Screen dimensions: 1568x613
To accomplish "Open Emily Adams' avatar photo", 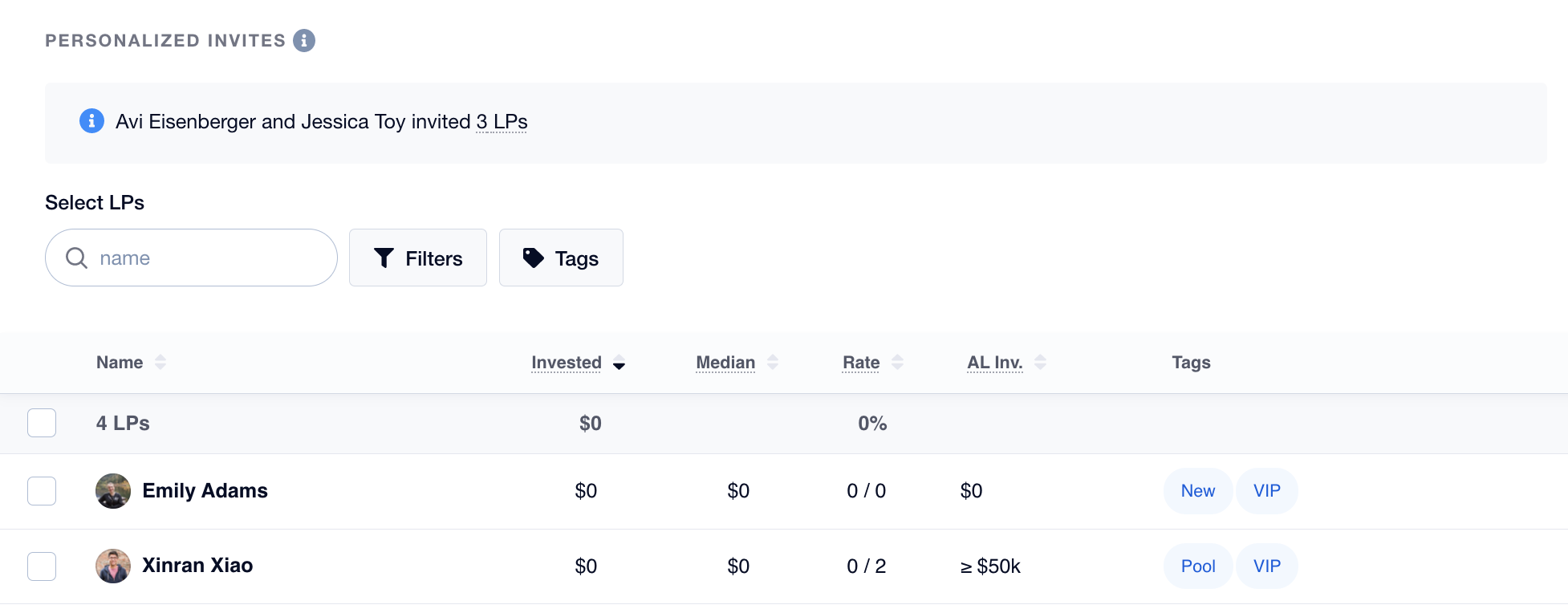I will pos(113,491).
